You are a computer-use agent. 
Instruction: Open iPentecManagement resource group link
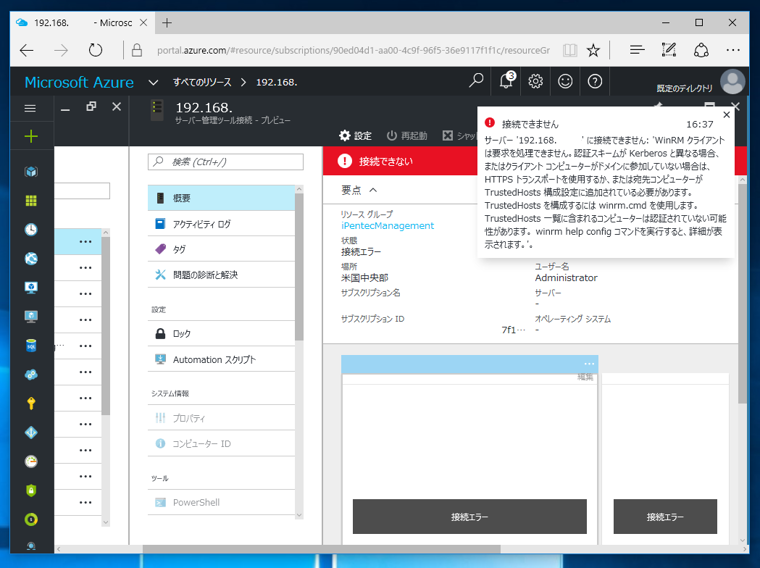387,226
